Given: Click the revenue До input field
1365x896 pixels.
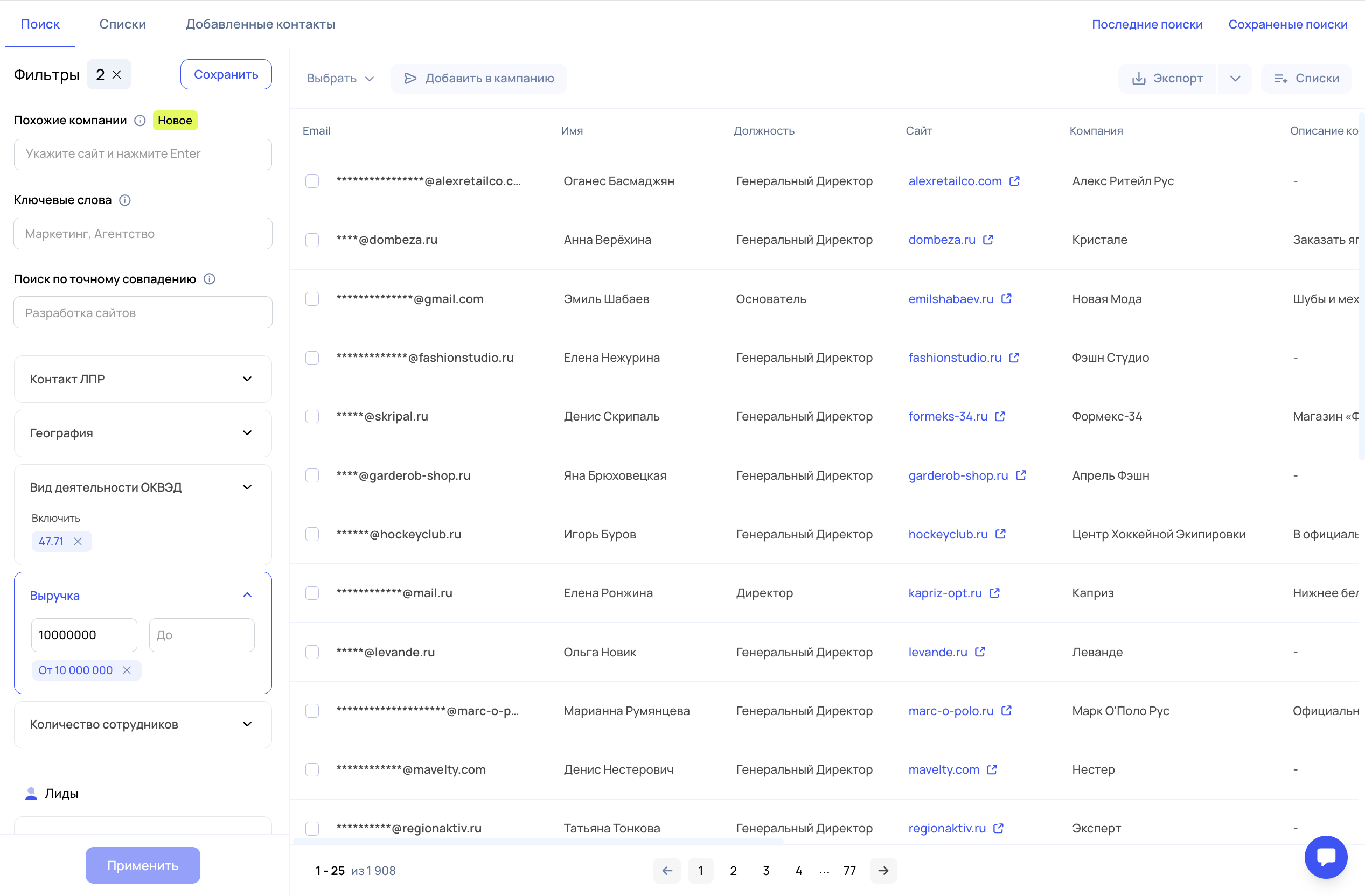Looking at the screenshot, I should pos(201,635).
